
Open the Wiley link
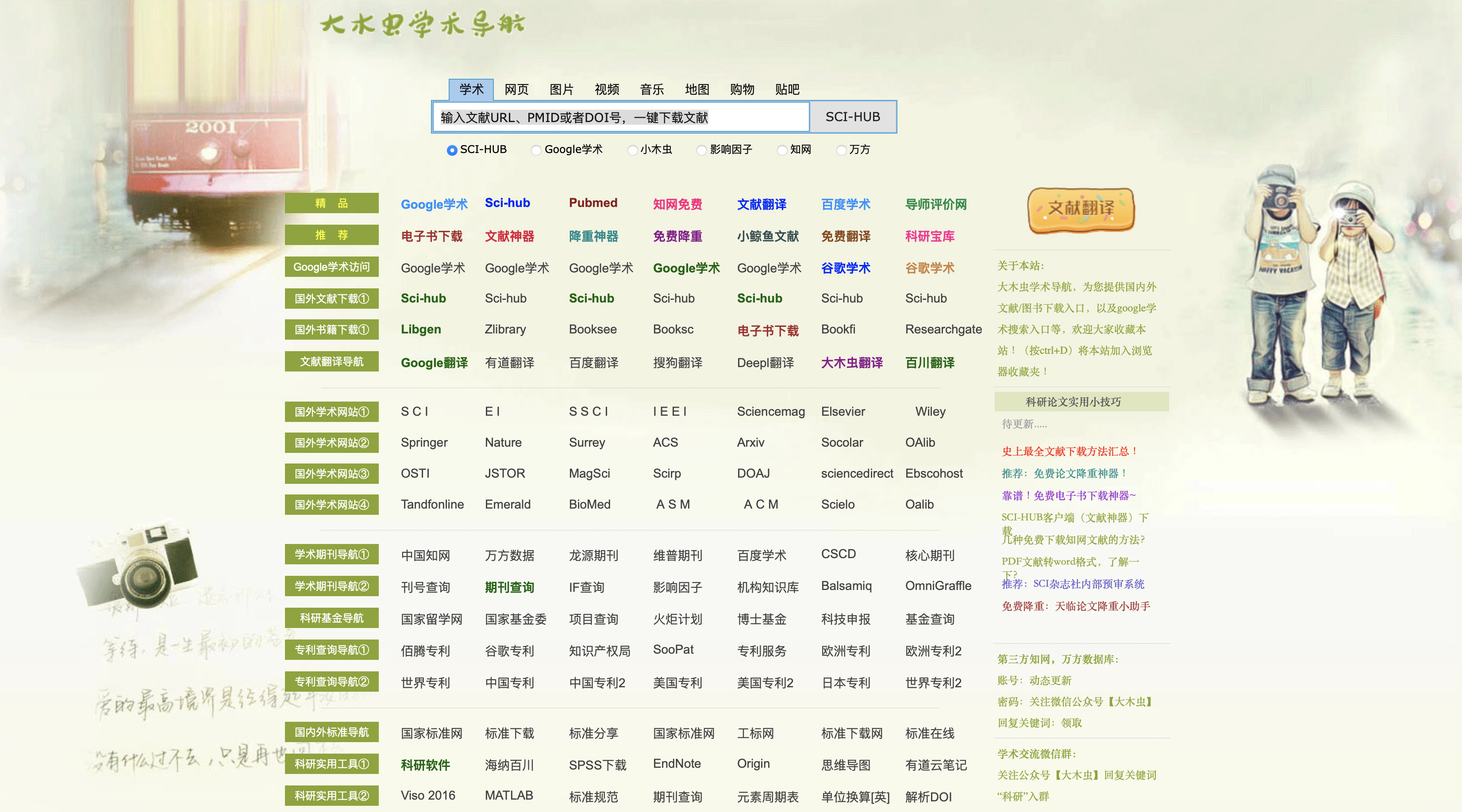point(930,412)
